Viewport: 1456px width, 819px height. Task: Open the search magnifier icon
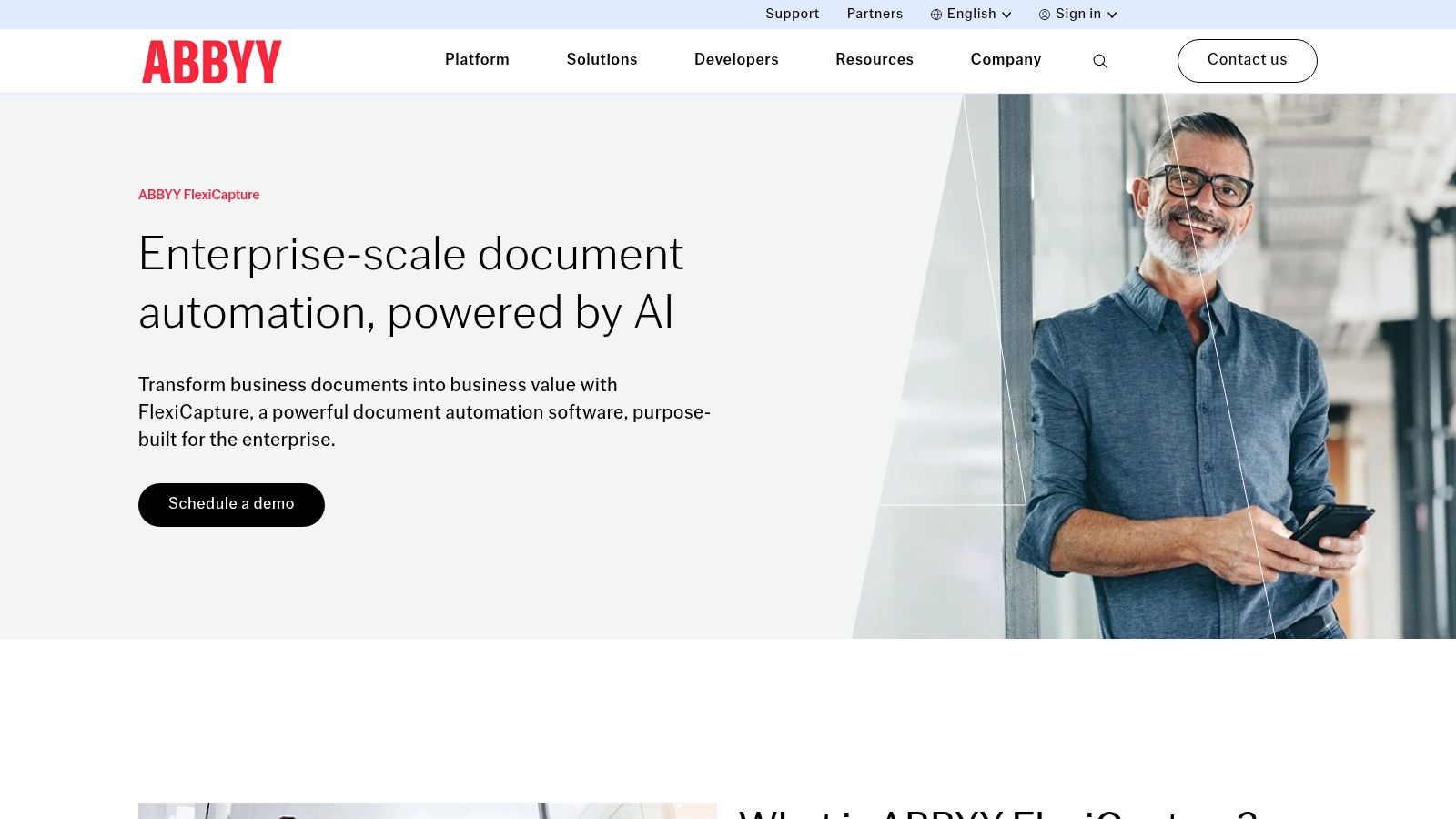pyautogui.click(x=1099, y=61)
